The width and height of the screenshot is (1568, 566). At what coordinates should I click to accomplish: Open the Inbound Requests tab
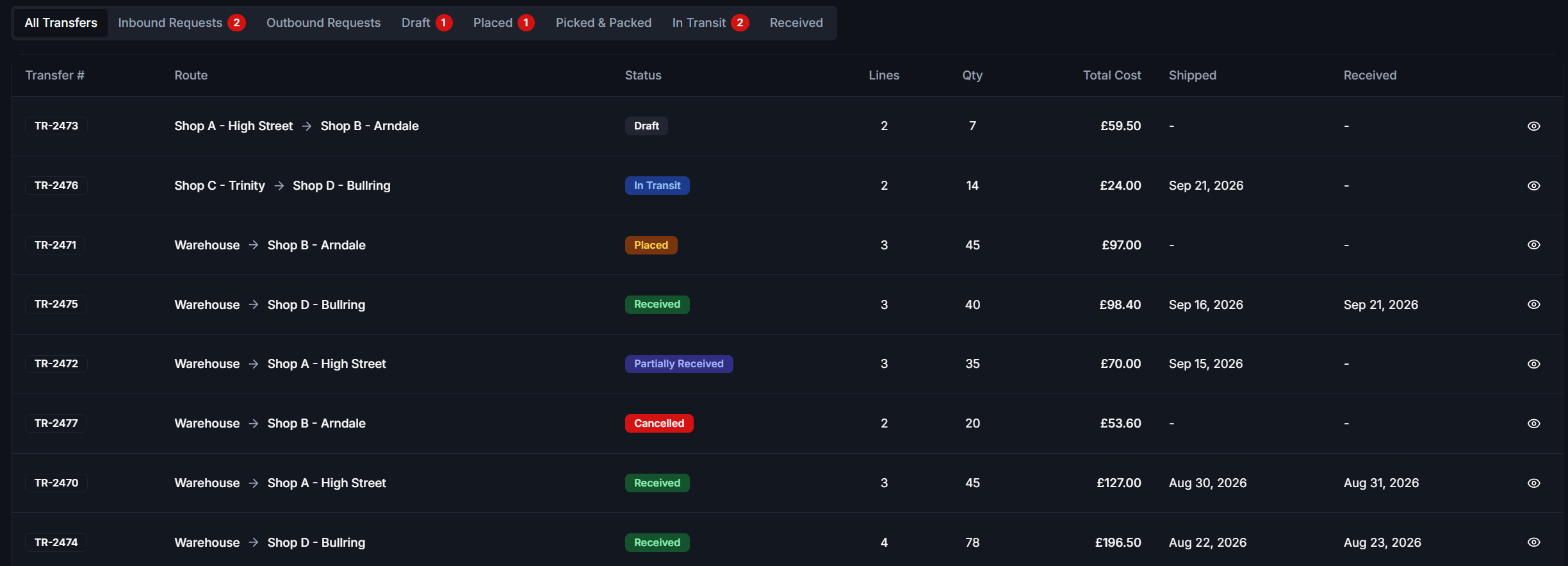(x=181, y=23)
